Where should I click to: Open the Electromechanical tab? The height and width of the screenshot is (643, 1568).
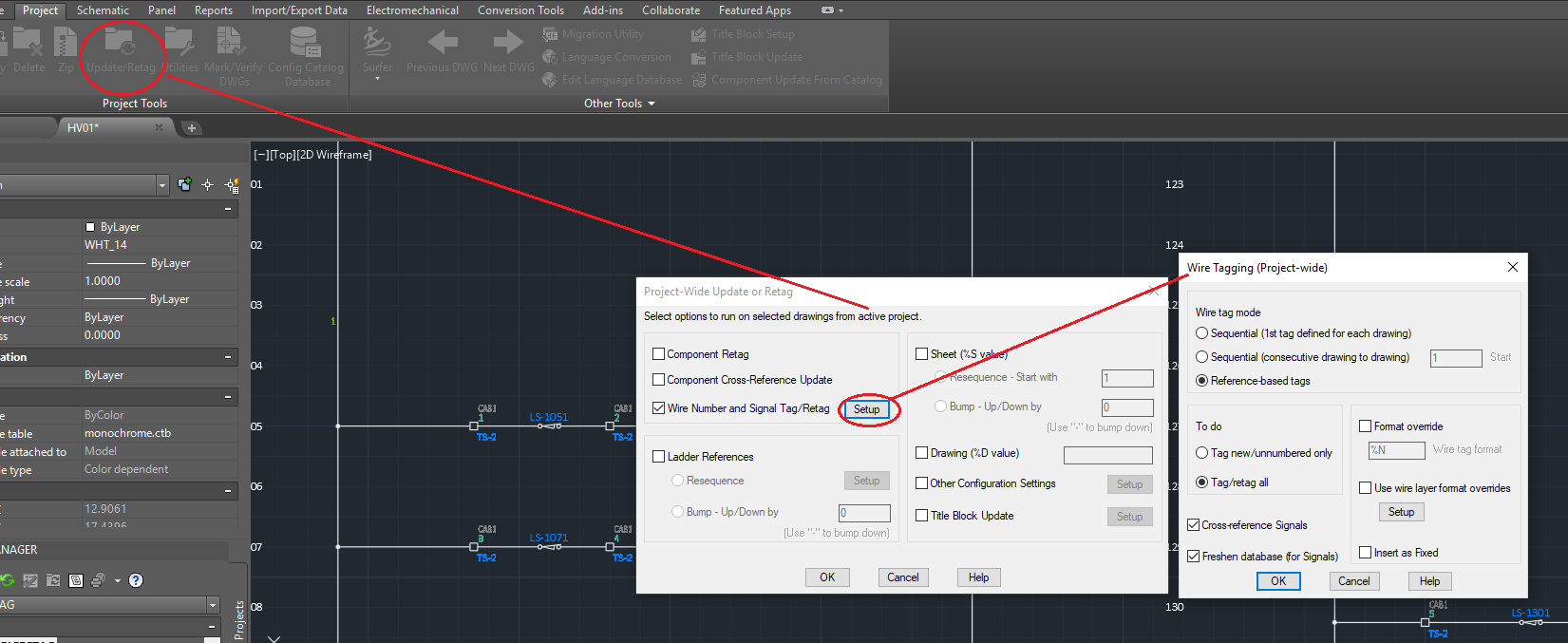tap(412, 10)
